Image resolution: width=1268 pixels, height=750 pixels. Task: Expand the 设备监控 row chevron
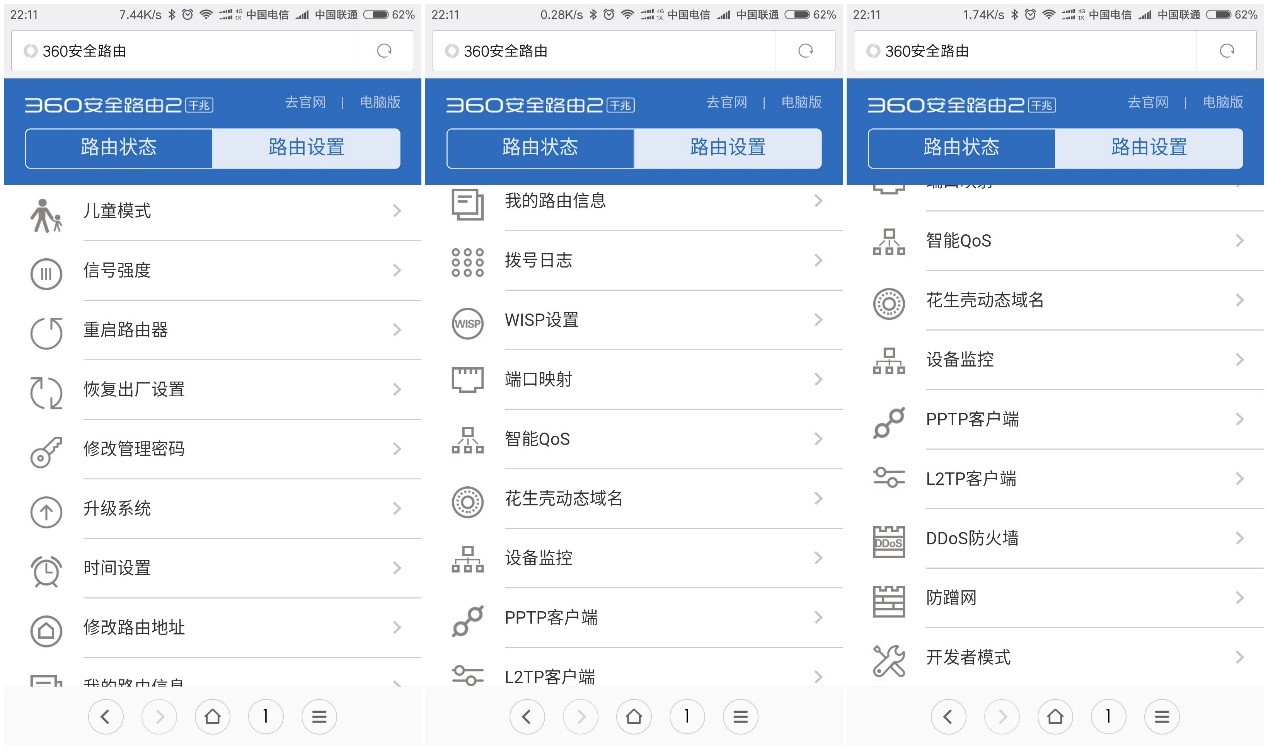819,558
